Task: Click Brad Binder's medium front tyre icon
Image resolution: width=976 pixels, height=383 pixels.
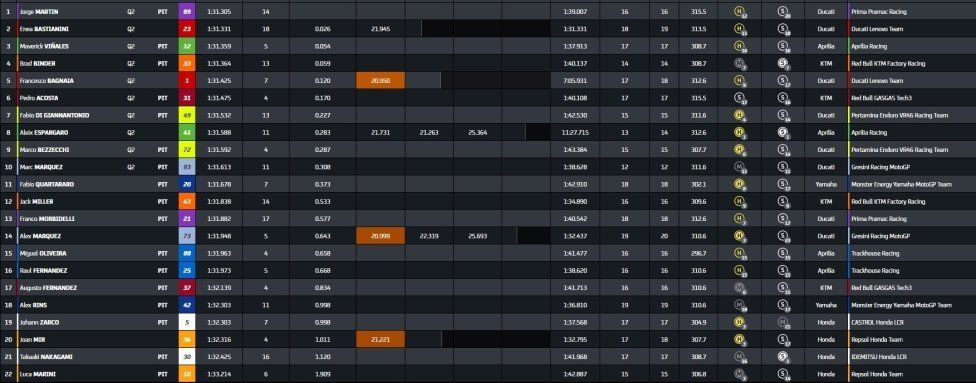Action: [739, 63]
